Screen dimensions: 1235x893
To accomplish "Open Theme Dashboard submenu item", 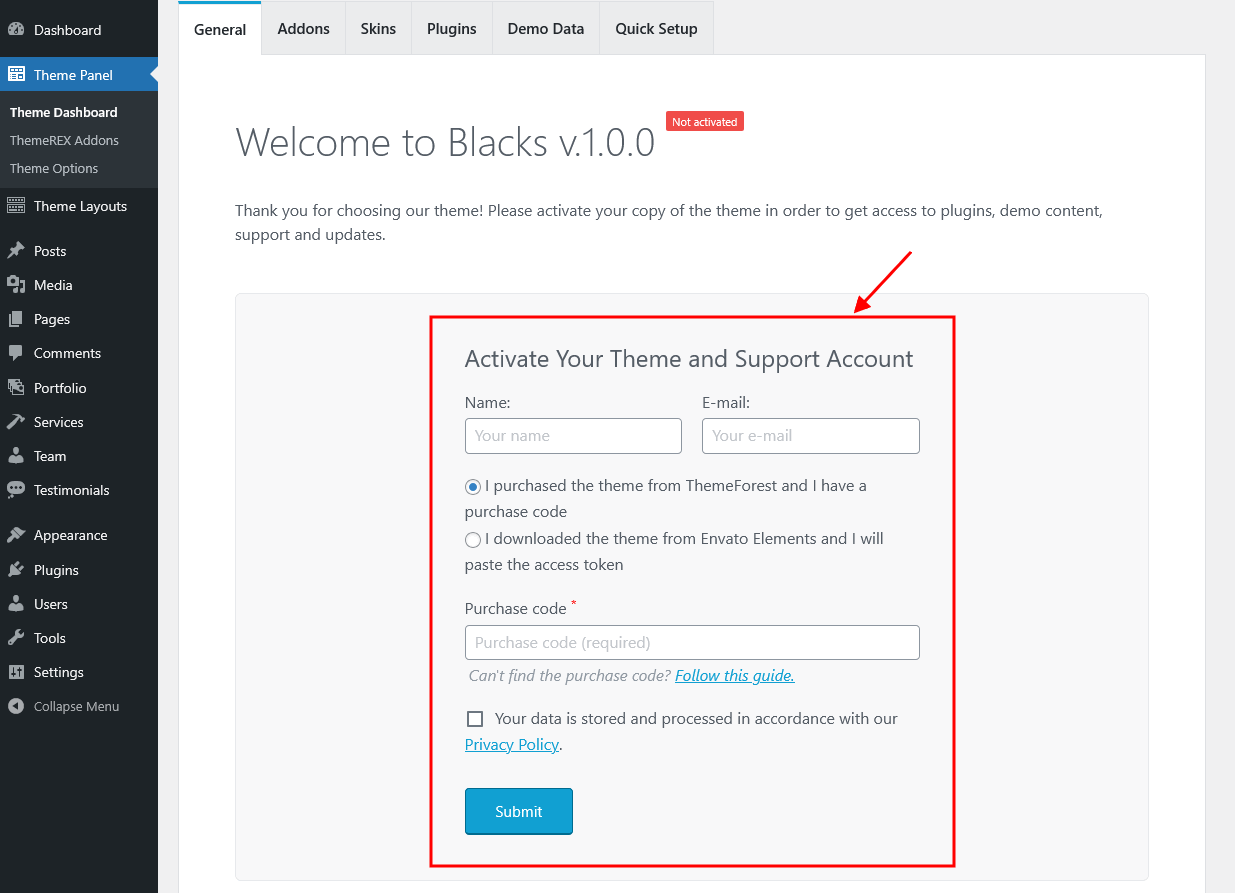I will coord(64,112).
